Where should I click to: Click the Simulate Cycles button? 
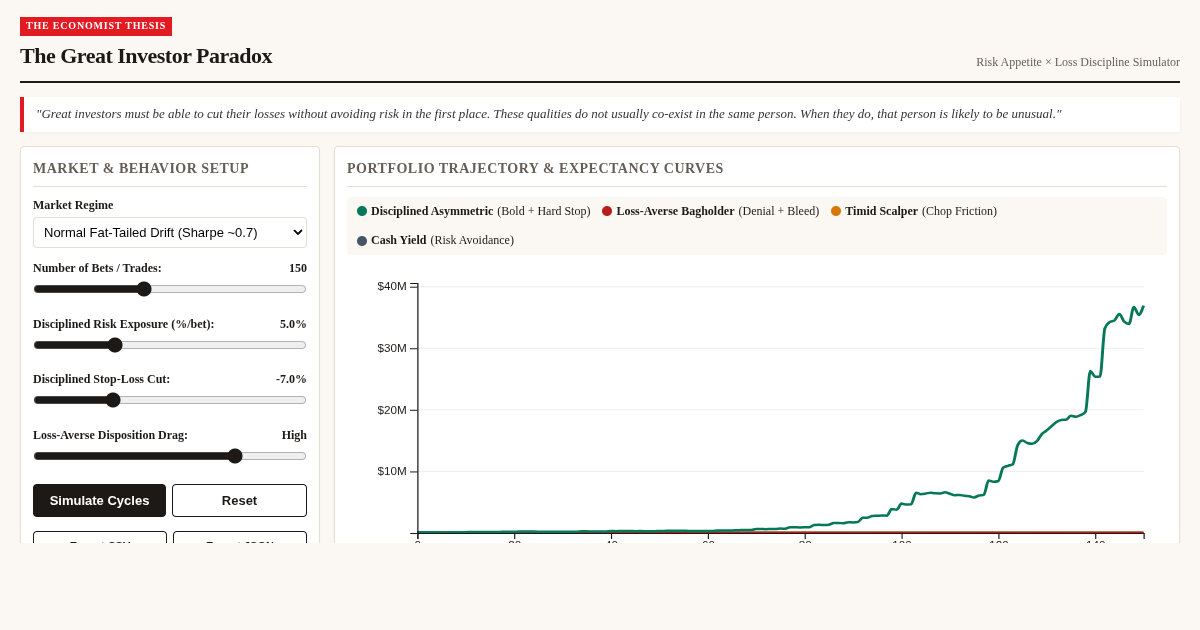point(99,500)
